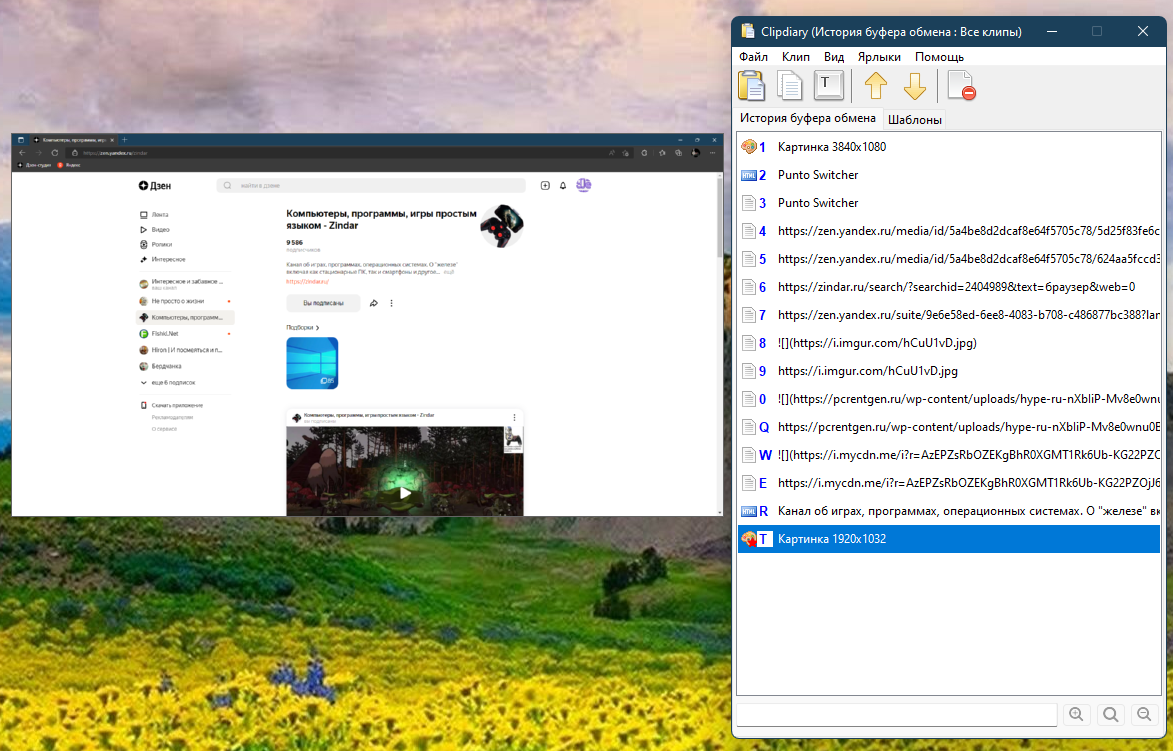Select clip 6 zindar.ru search URL

point(949,287)
